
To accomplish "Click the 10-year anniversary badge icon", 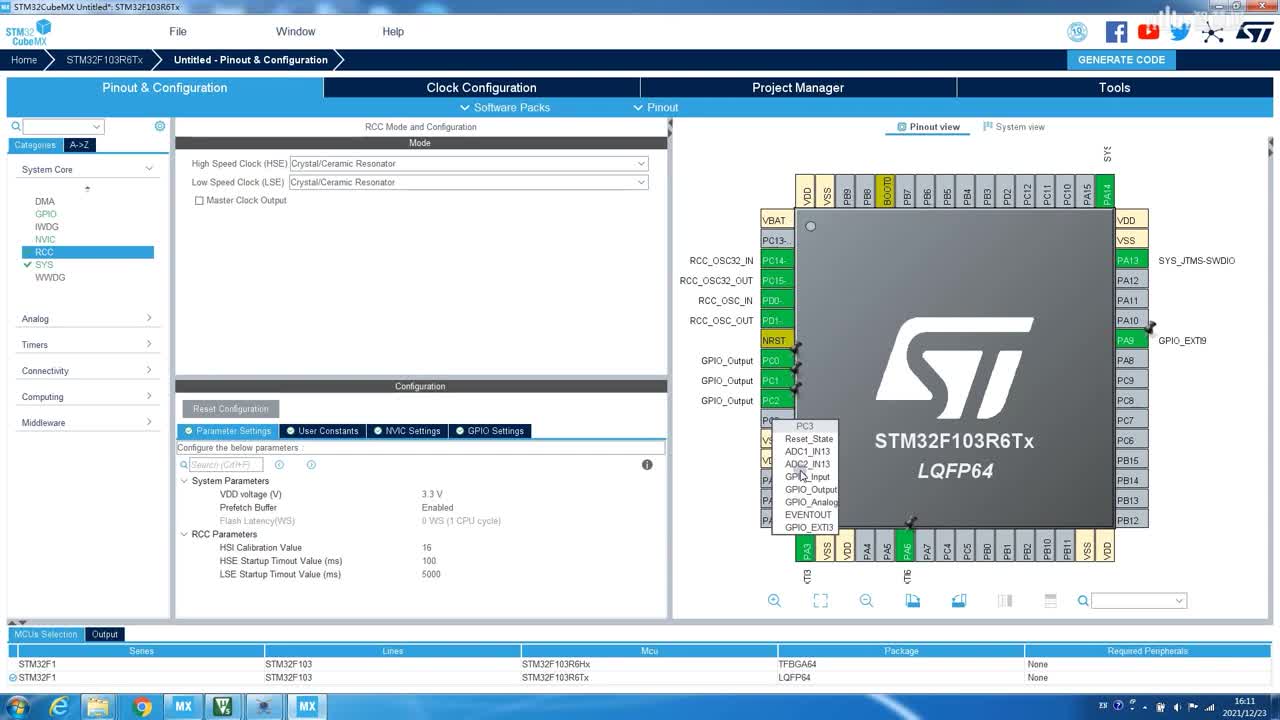I will [x=1077, y=32].
